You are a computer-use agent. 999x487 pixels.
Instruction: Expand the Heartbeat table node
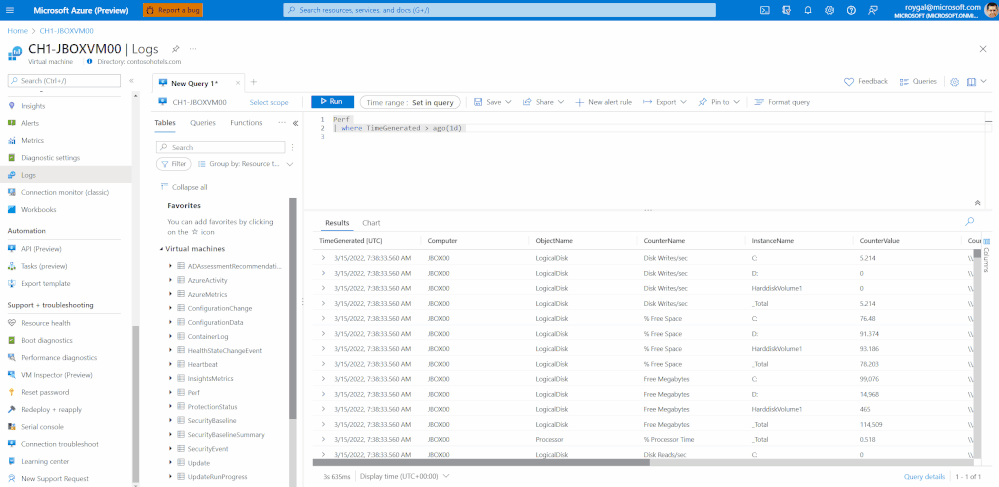(x=171, y=364)
